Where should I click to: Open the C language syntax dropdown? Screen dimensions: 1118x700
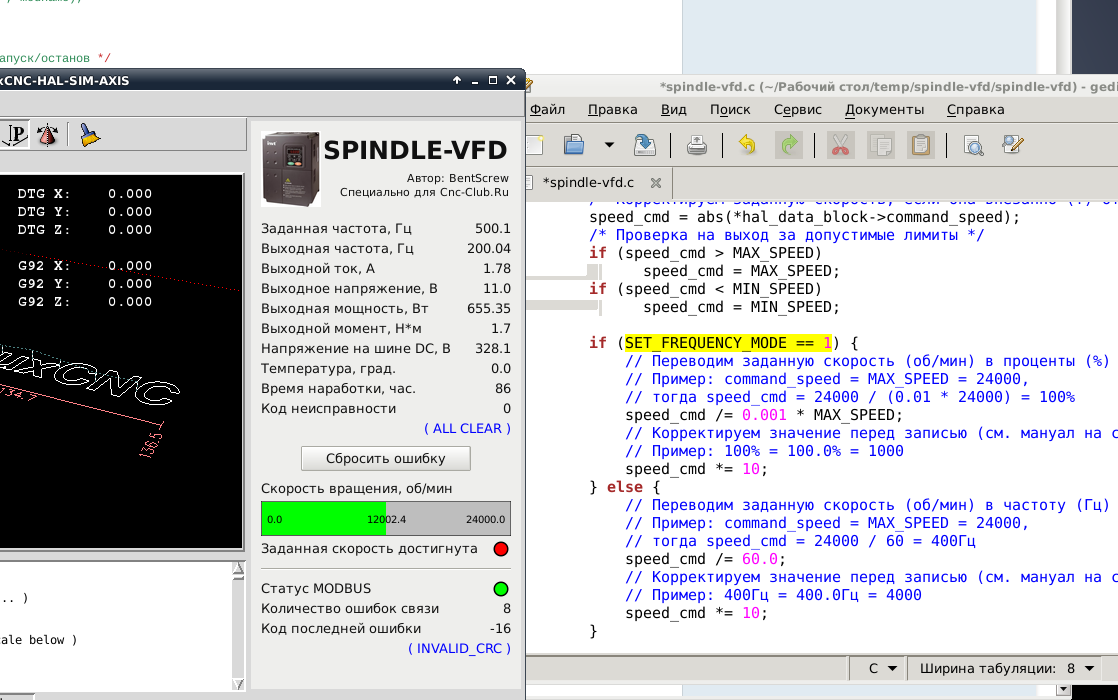tap(880, 668)
